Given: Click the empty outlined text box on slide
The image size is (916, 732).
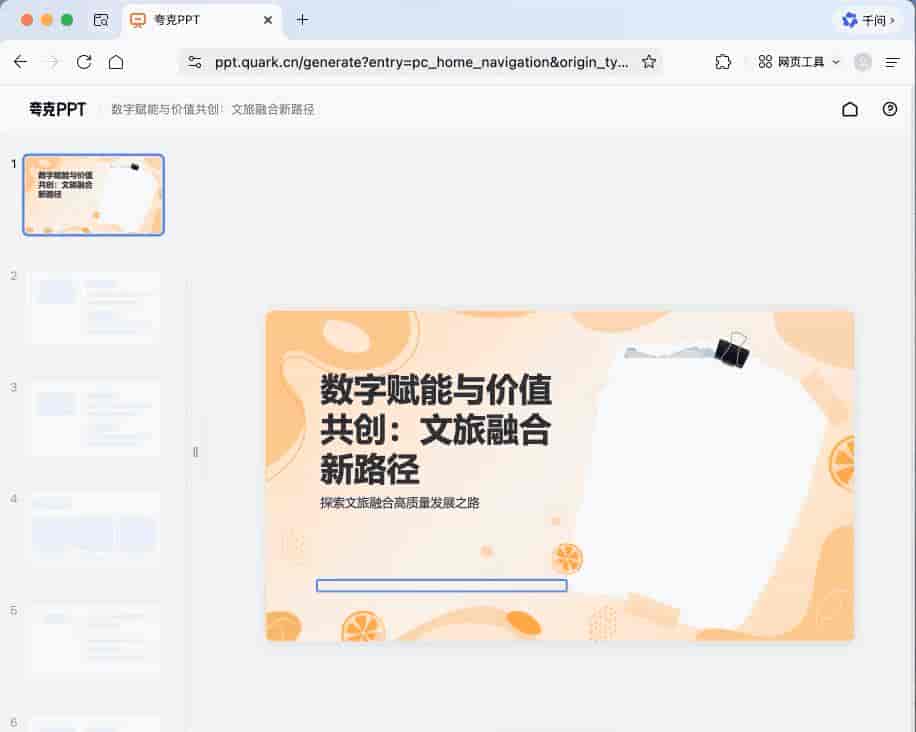Looking at the screenshot, I should click(x=442, y=585).
